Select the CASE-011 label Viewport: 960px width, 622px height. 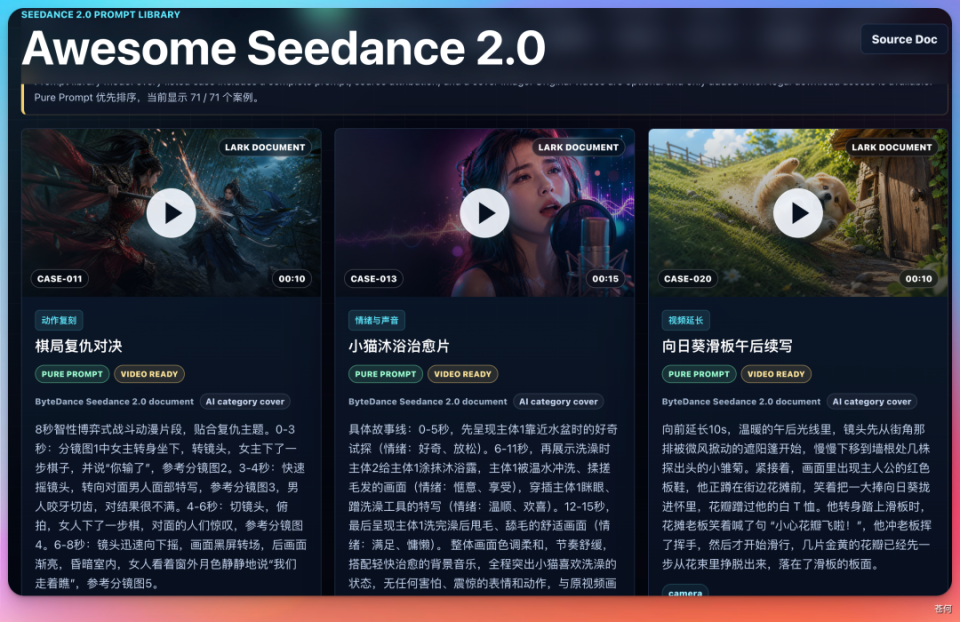pyautogui.click(x=59, y=279)
